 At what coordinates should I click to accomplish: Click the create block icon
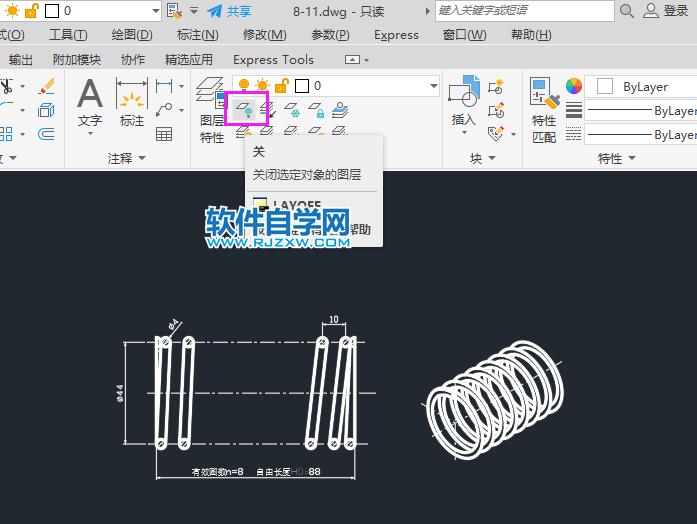coord(496,86)
